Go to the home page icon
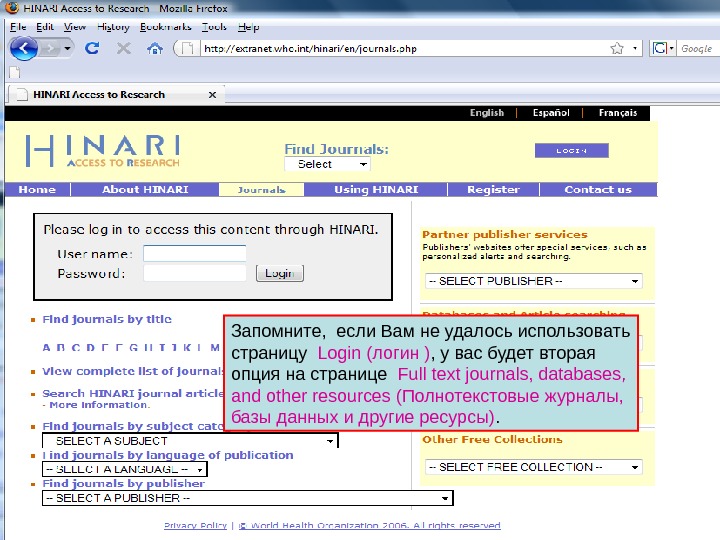720x540 pixels. [x=155, y=48]
